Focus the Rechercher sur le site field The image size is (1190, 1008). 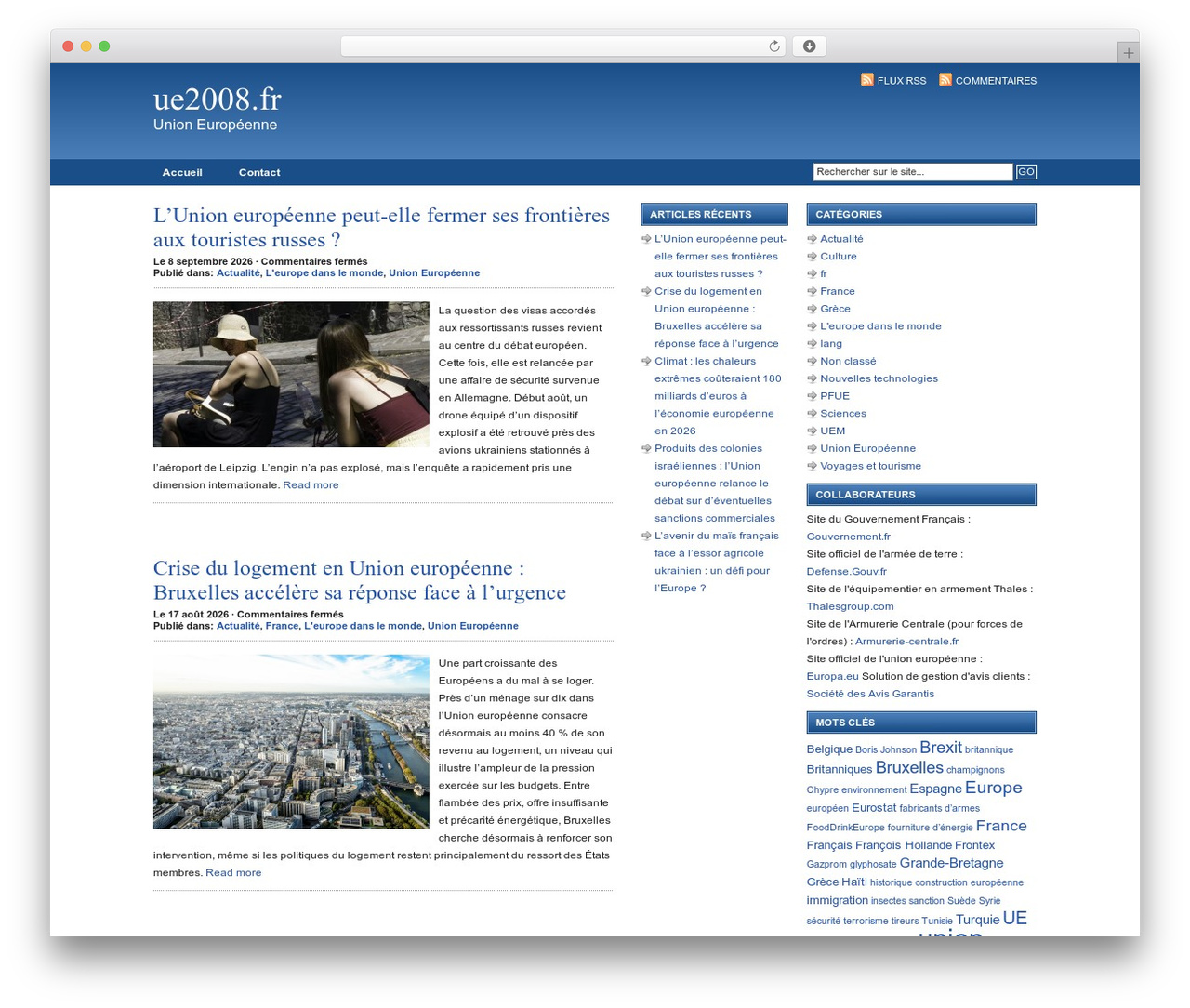tap(913, 172)
